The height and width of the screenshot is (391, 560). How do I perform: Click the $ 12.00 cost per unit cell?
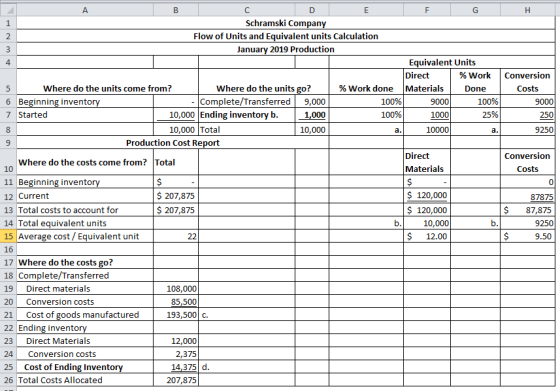coord(427,236)
